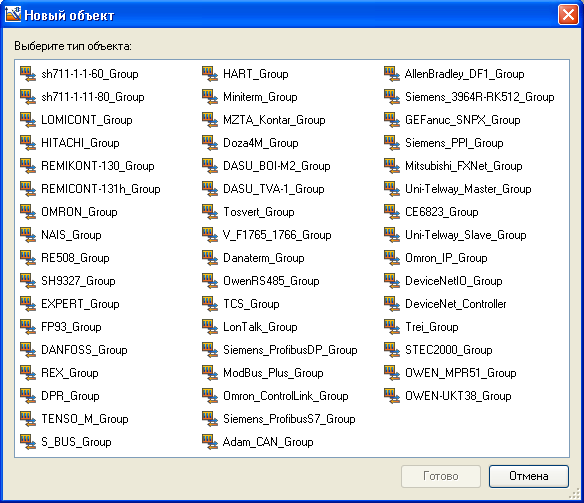584x503 pixels.
Task: Pick Danaterm_Group label
Action: tap(264, 258)
